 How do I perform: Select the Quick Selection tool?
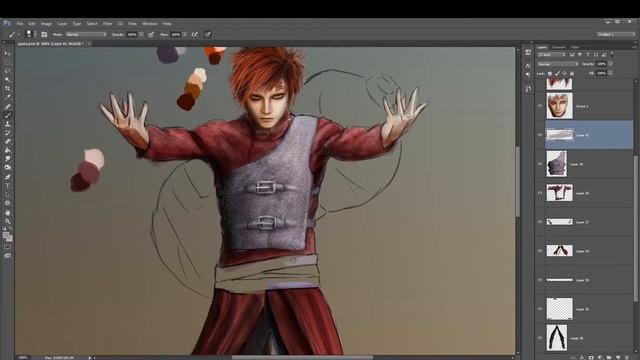coord(7,80)
